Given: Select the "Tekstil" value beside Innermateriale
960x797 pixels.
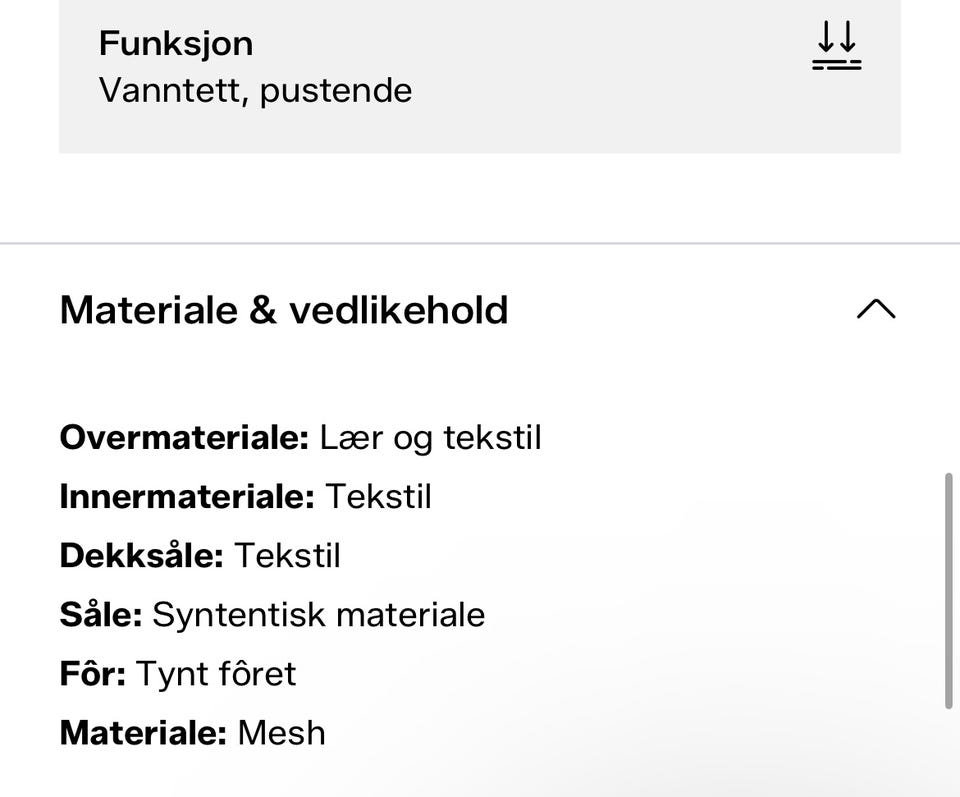Looking at the screenshot, I should point(379,496).
